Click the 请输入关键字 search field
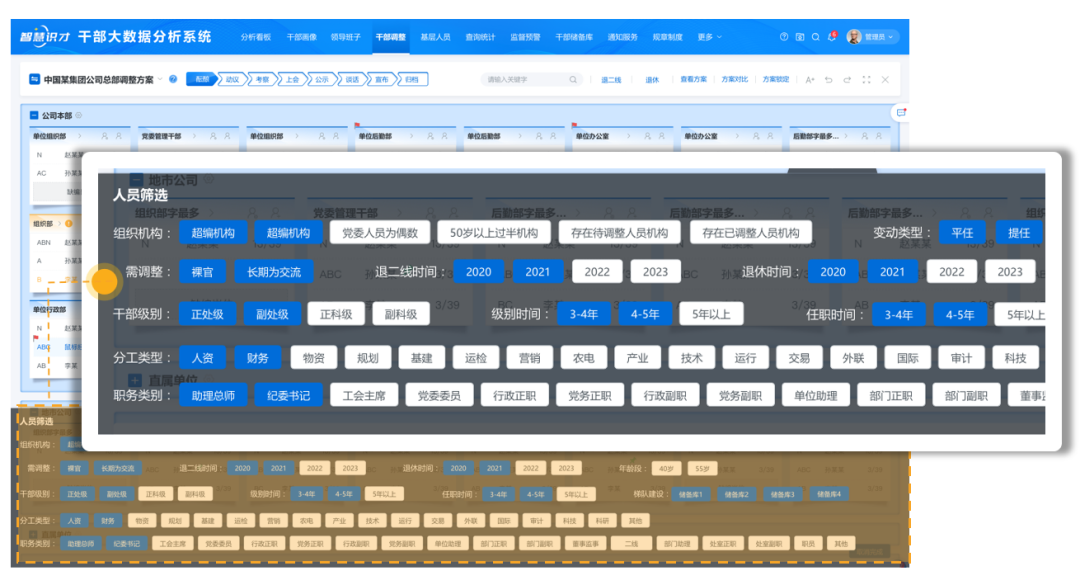 tap(524, 80)
